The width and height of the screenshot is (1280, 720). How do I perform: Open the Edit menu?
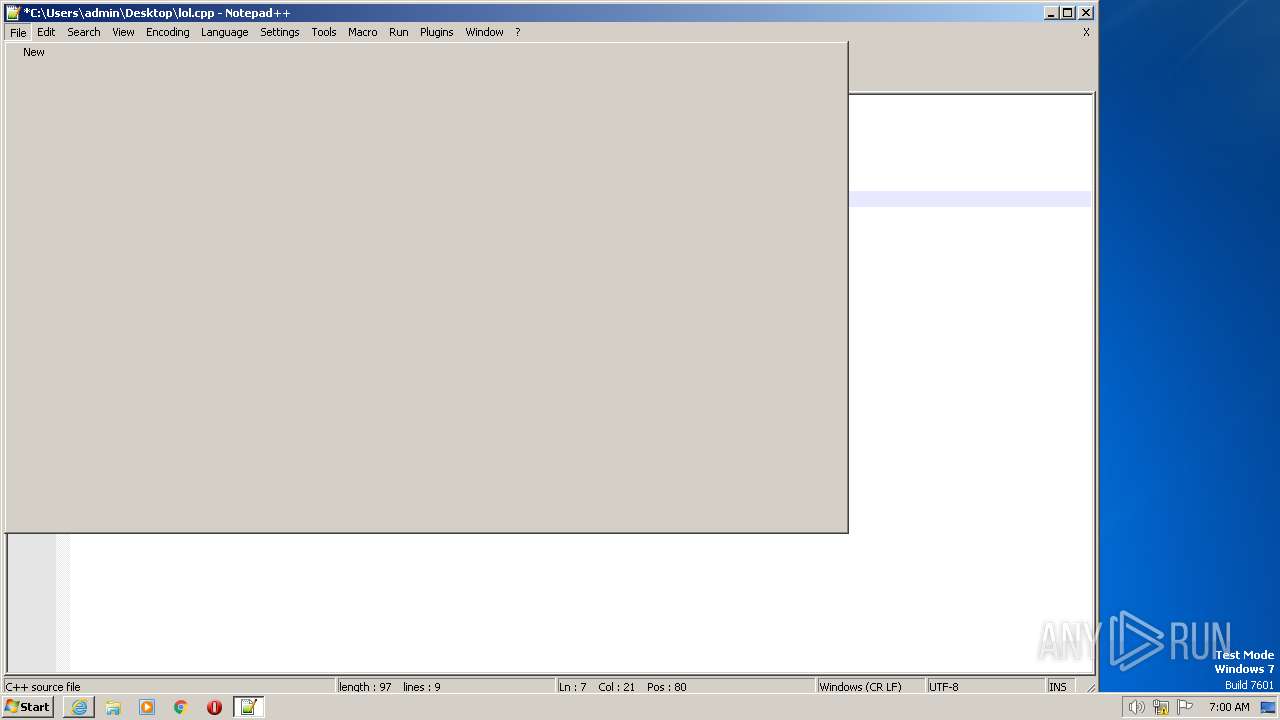click(x=46, y=32)
